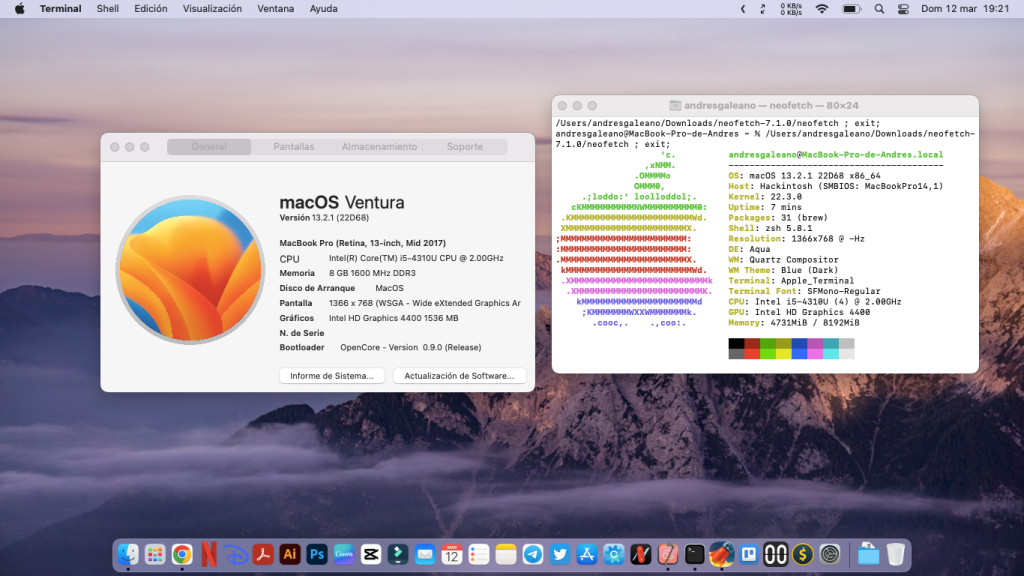Screen dimensions: 1024x576
Task: Click the Wi-Fi status icon
Action: coord(822,9)
